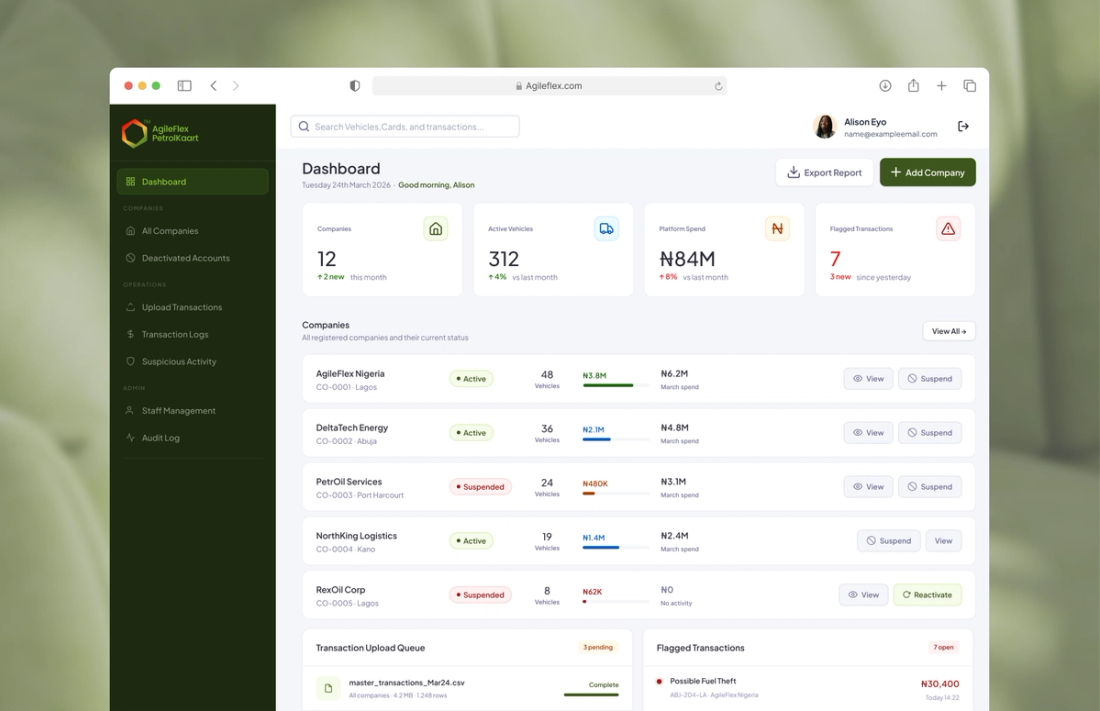
Task: Suspend AgileFlex Nigeria company
Action: pyautogui.click(x=930, y=378)
